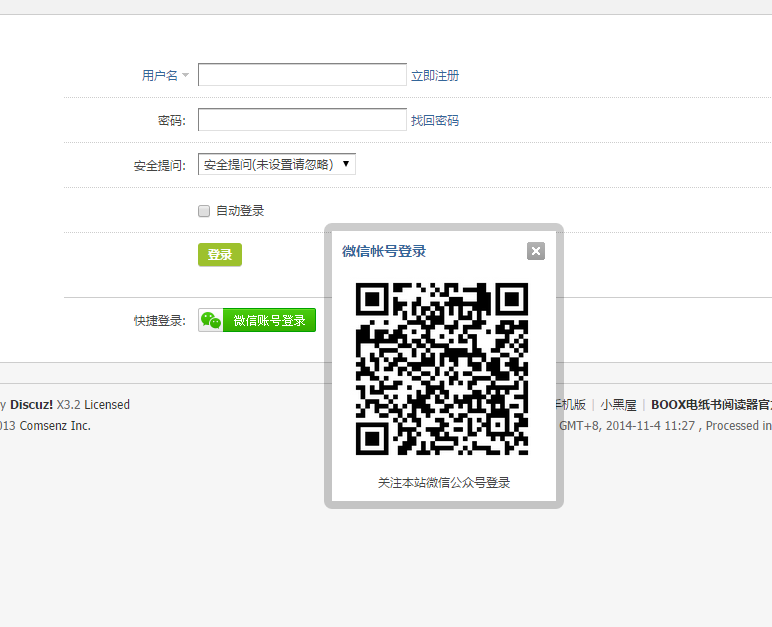Screen dimensions: 772x627
Task: Click the password input field
Action: [x=302, y=120]
